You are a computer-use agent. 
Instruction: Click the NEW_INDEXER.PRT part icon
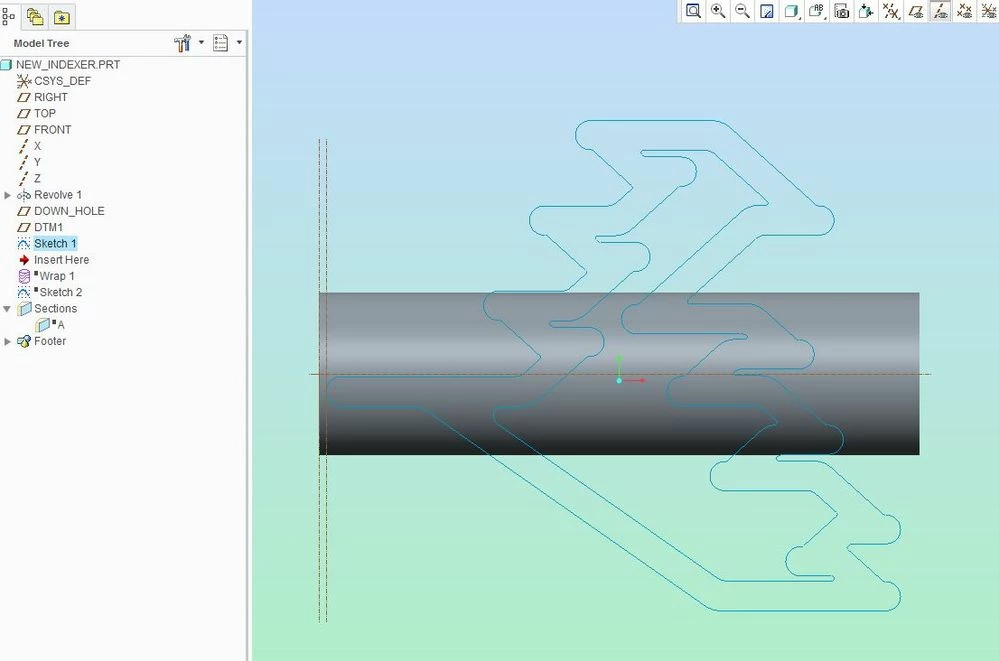click(x=6, y=64)
